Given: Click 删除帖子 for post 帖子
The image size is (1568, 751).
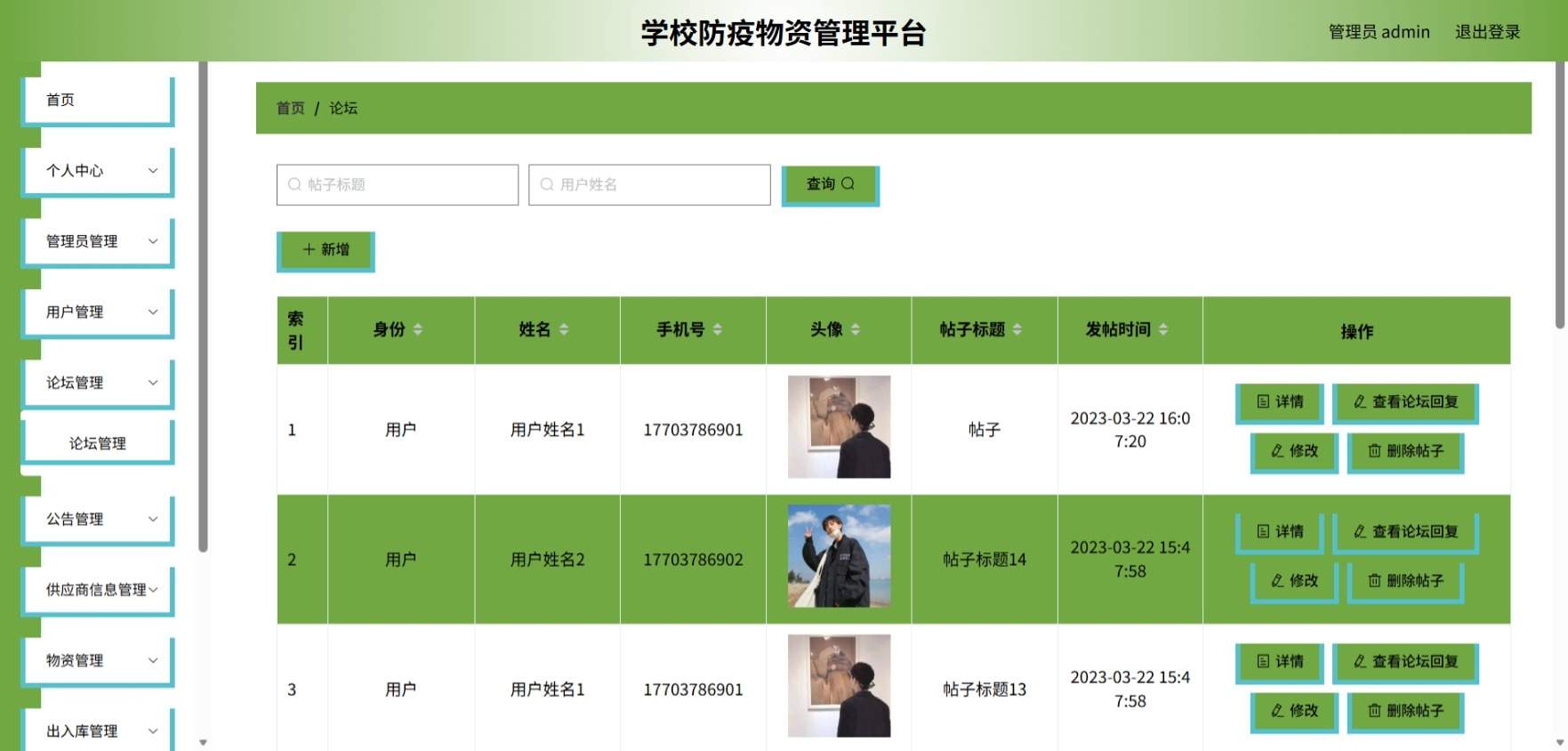Looking at the screenshot, I should [x=1405, y=452].
